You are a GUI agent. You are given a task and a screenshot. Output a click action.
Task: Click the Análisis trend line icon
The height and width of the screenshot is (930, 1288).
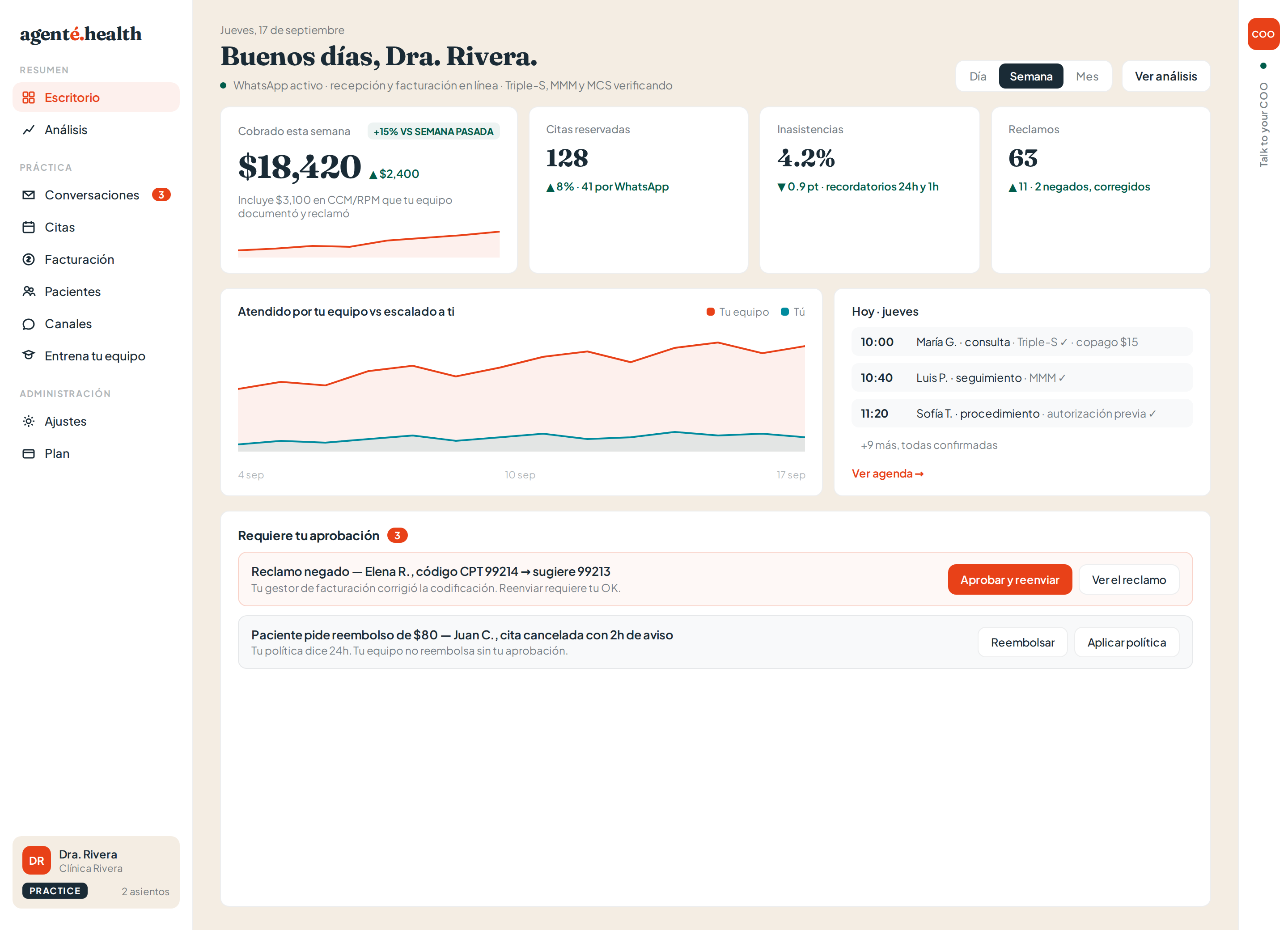(x=28, y=130)
